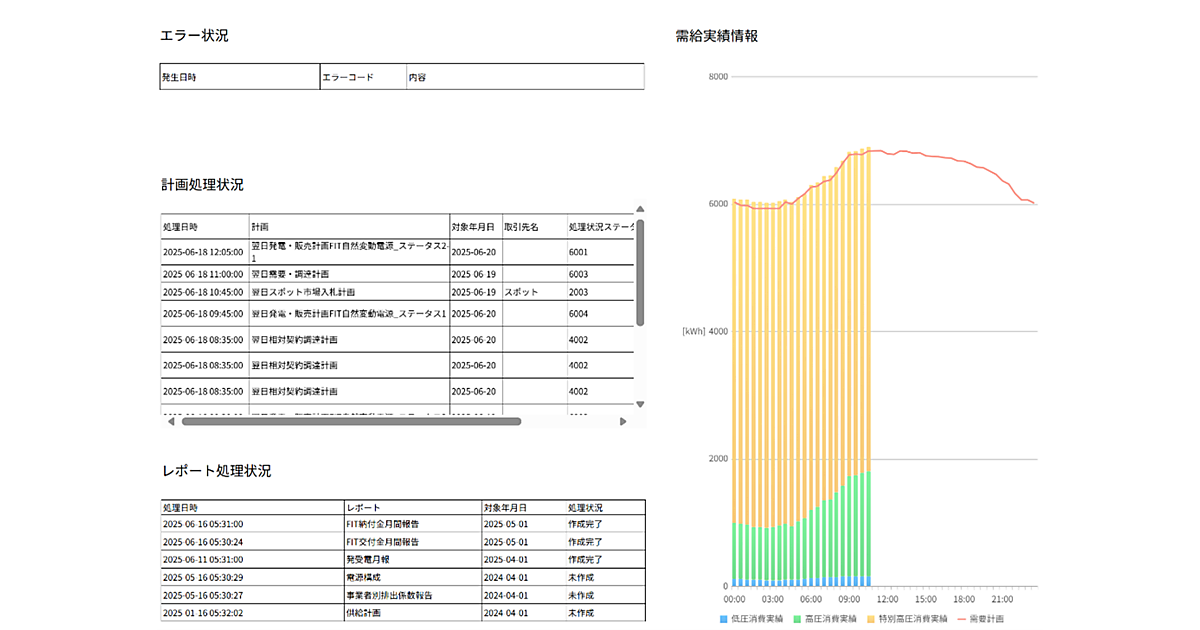Click scroll-right arrow under plan status table
Screen dimensions: 1200x630
pos(623,421)
